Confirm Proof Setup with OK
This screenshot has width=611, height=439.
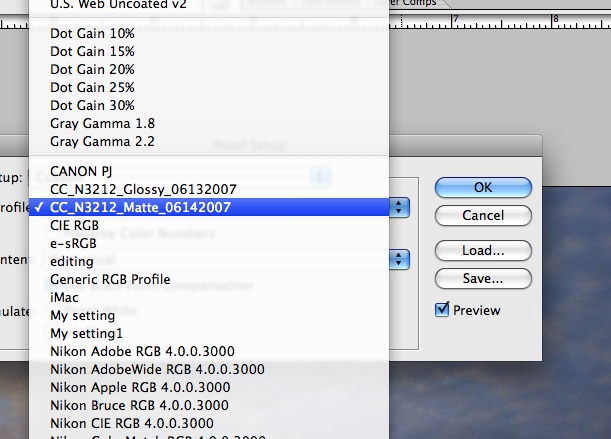tap(483, 187)
